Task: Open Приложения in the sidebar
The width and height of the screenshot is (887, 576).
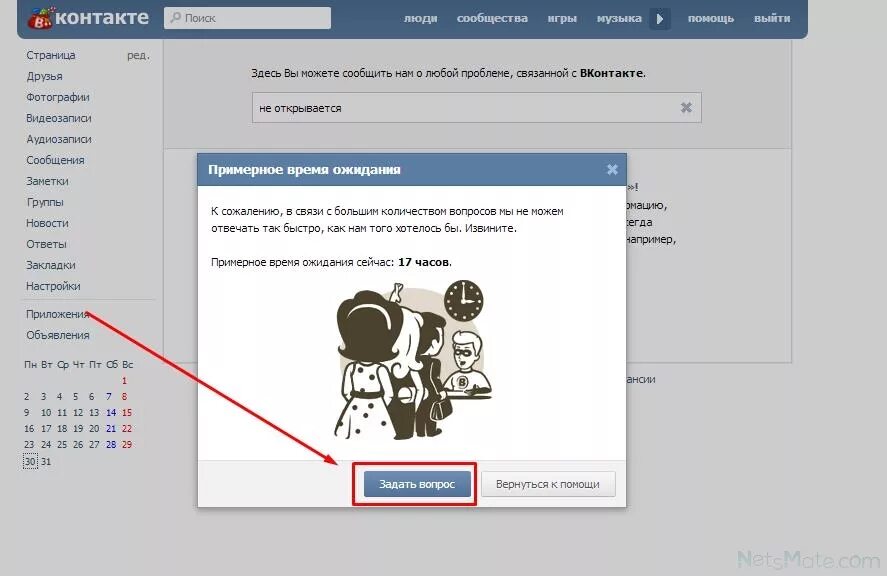Action: click(x=58, y=313)
